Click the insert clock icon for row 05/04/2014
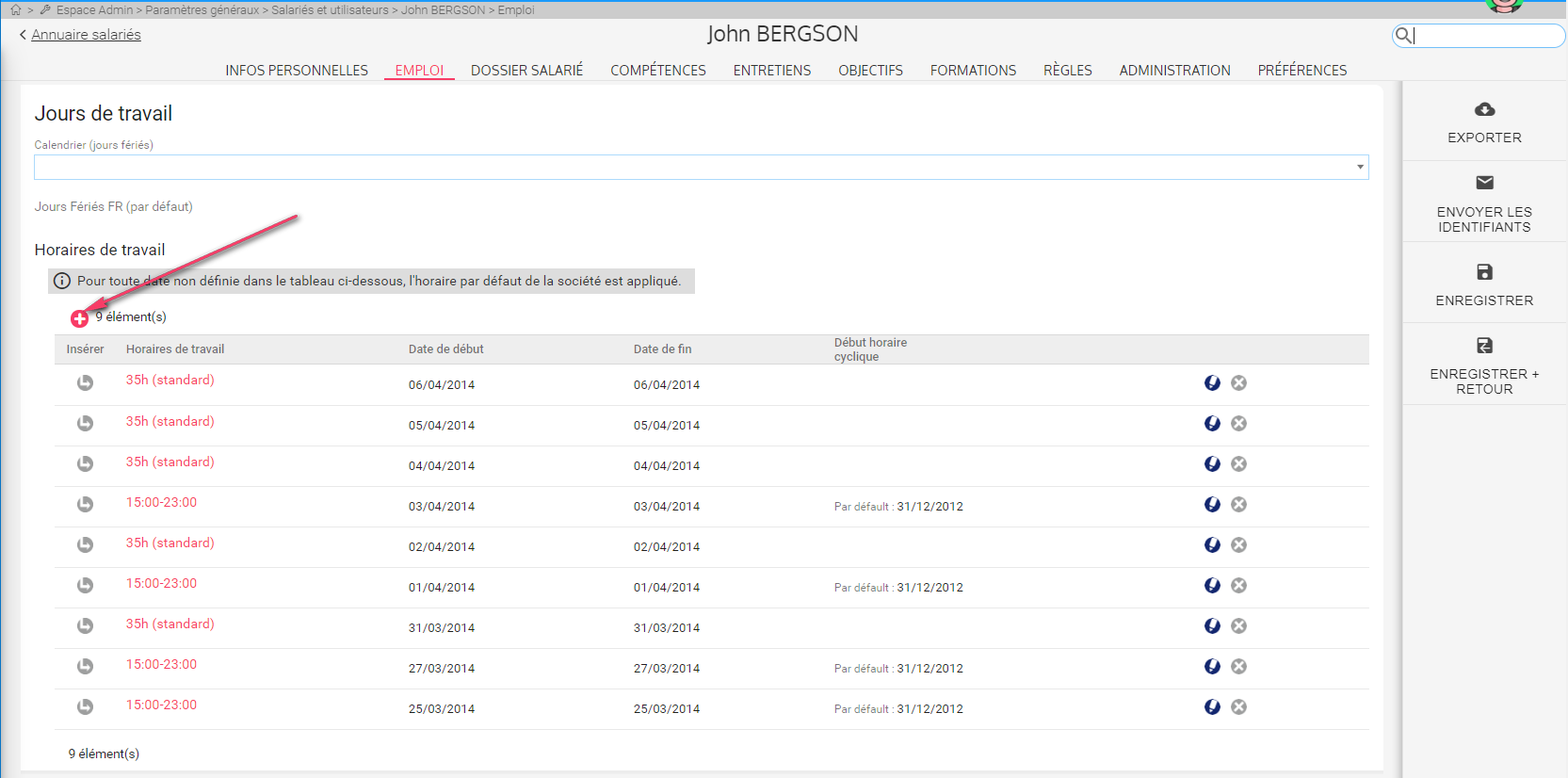This screenshot has height=778, width=1568. 85,423
